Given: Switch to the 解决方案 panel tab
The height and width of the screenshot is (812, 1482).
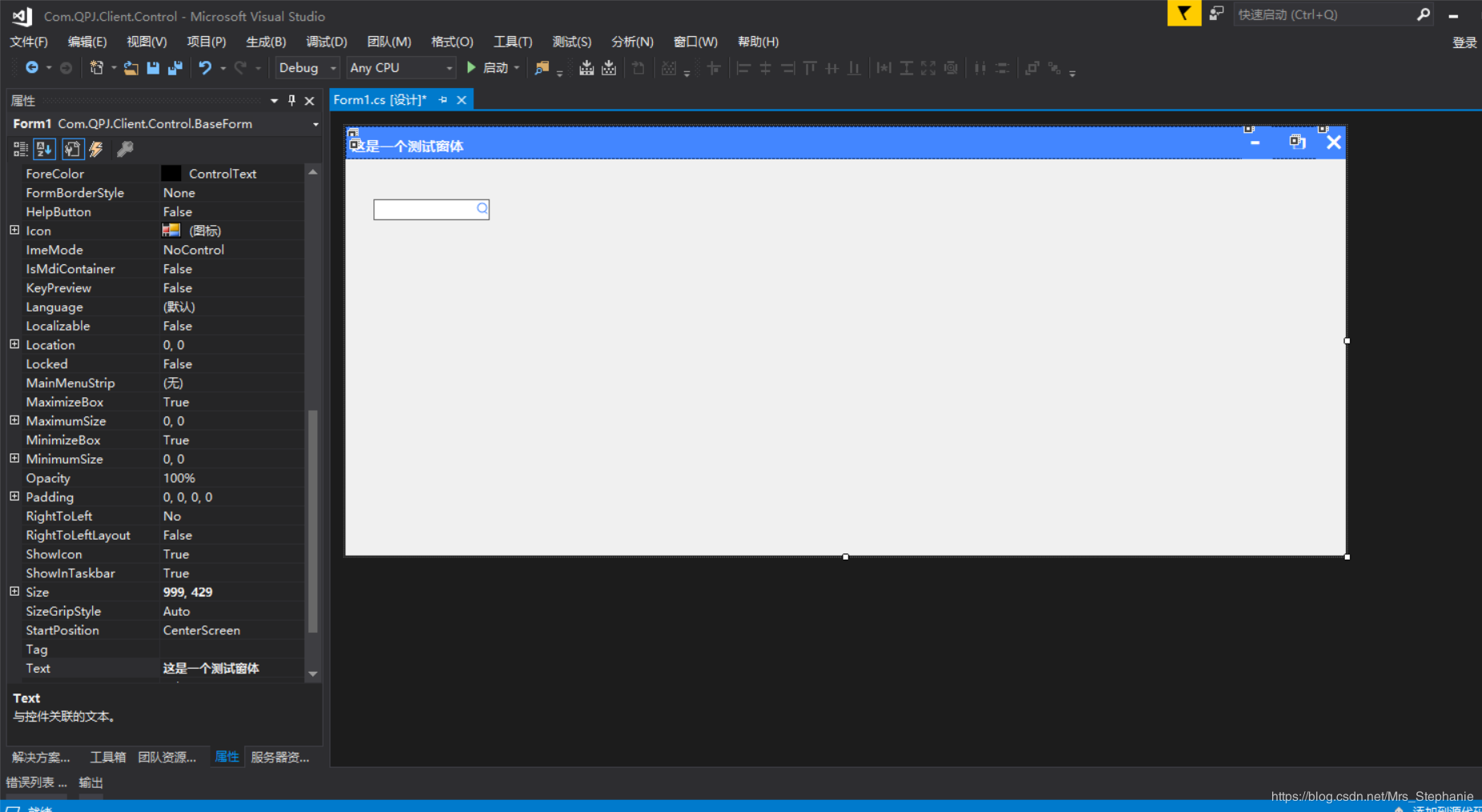Looking at the screenshot, I should tap(41, 757).
